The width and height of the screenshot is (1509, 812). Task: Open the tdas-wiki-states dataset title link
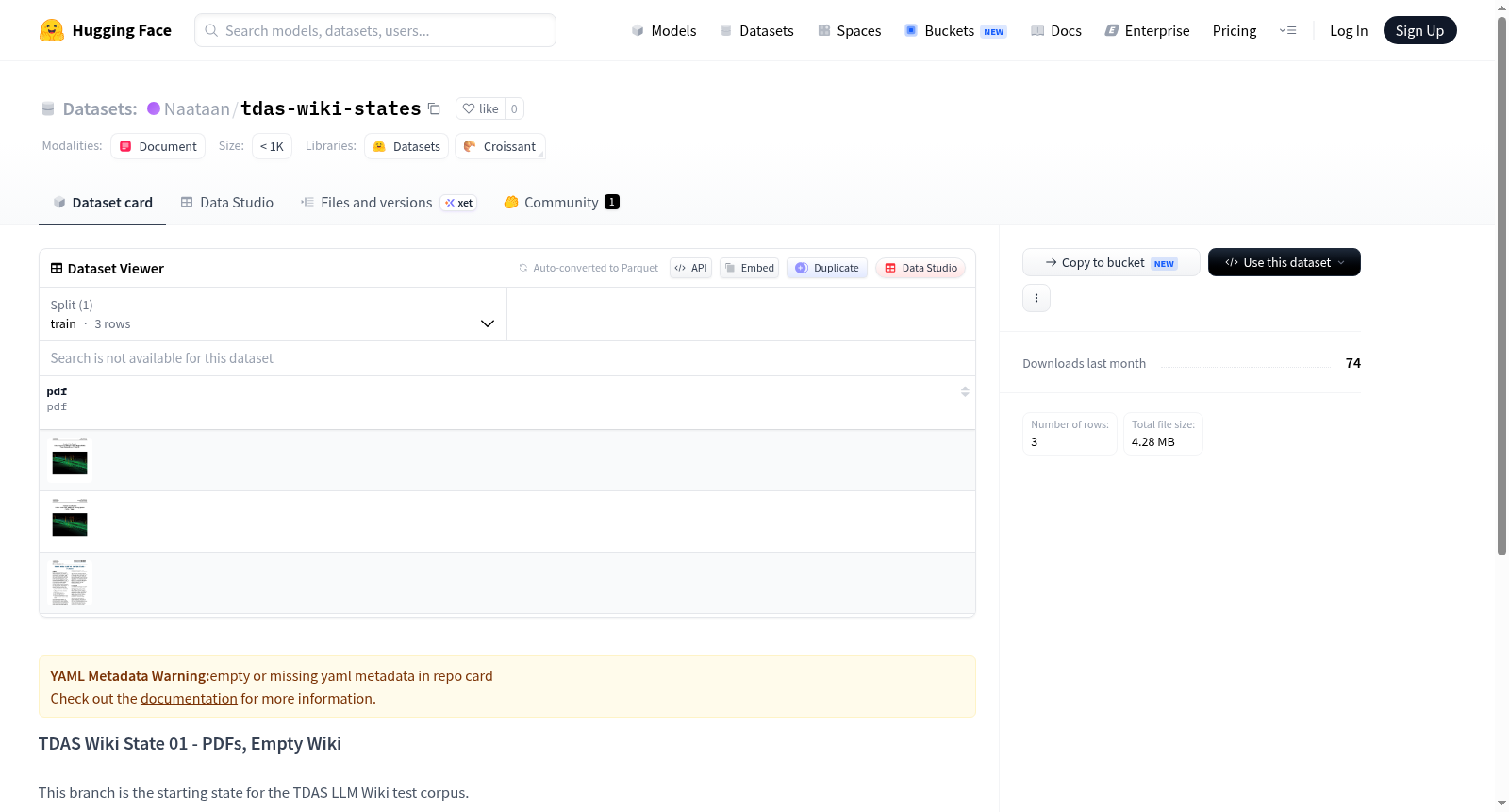[331, 108]
